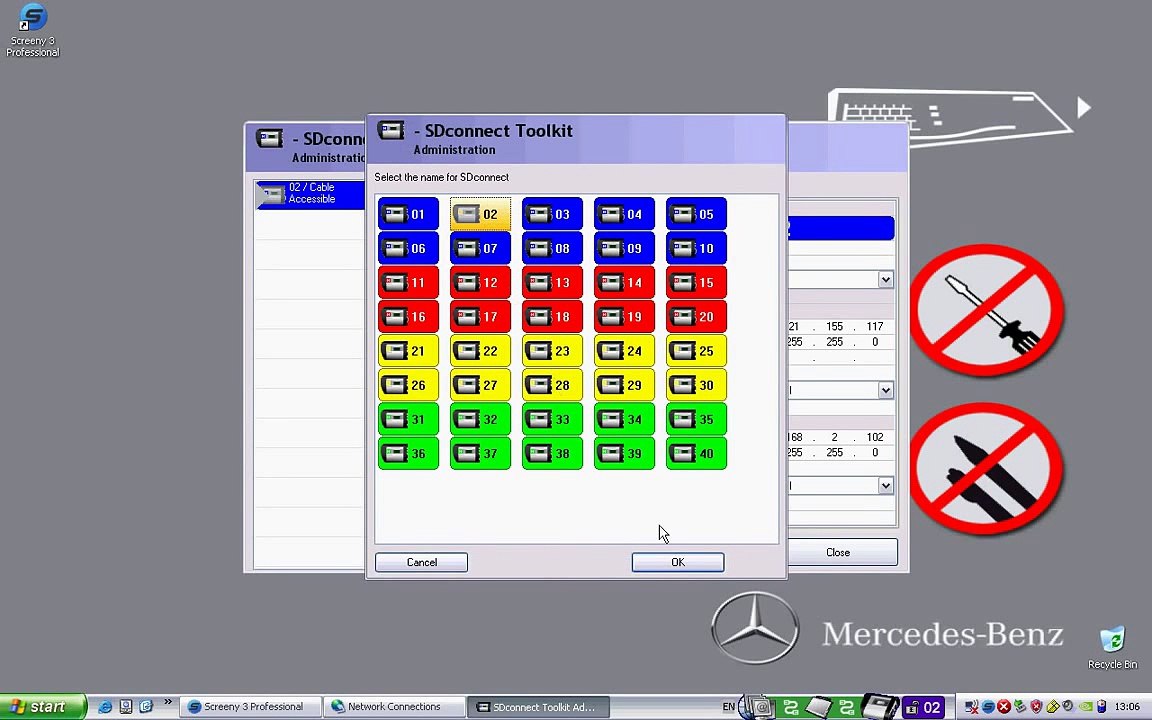Pick yellow SDconnect name 30

point(696,385)
